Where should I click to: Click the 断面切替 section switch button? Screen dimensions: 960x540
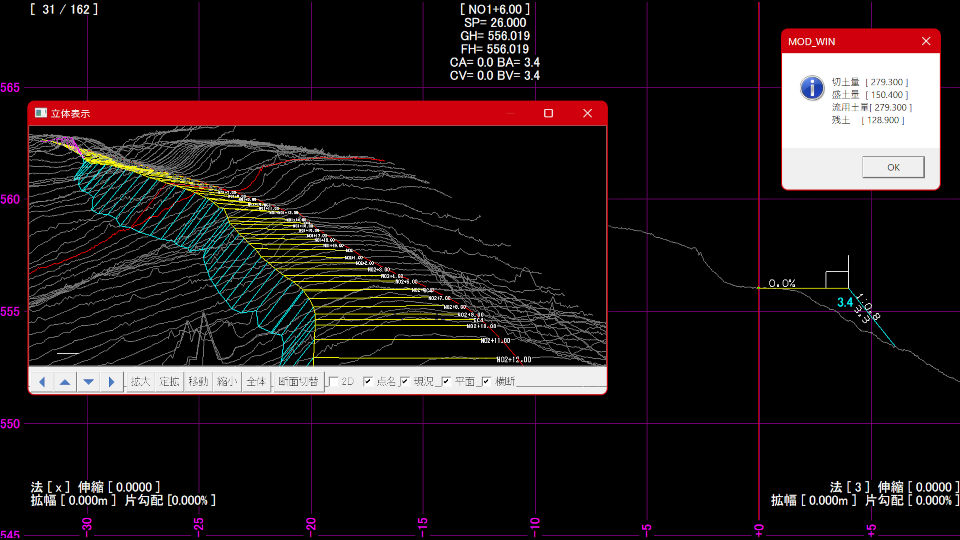pos(299,382)
